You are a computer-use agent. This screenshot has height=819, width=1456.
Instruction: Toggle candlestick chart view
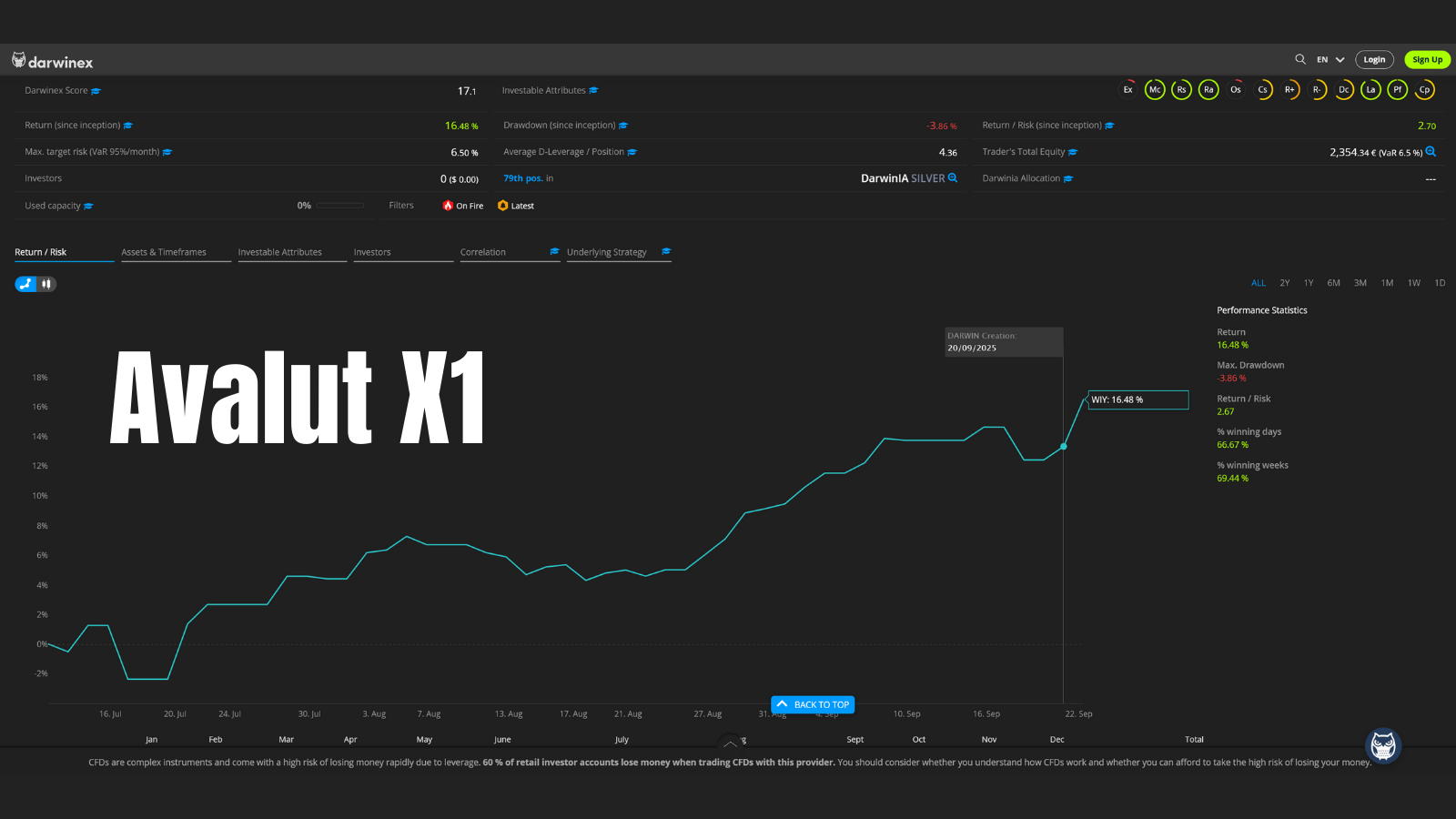[45, 284]
